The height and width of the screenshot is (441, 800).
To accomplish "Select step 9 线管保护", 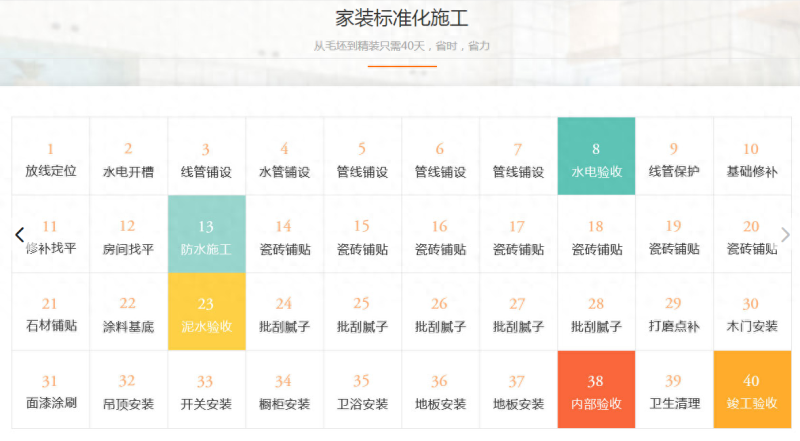I will pos(674,157).
